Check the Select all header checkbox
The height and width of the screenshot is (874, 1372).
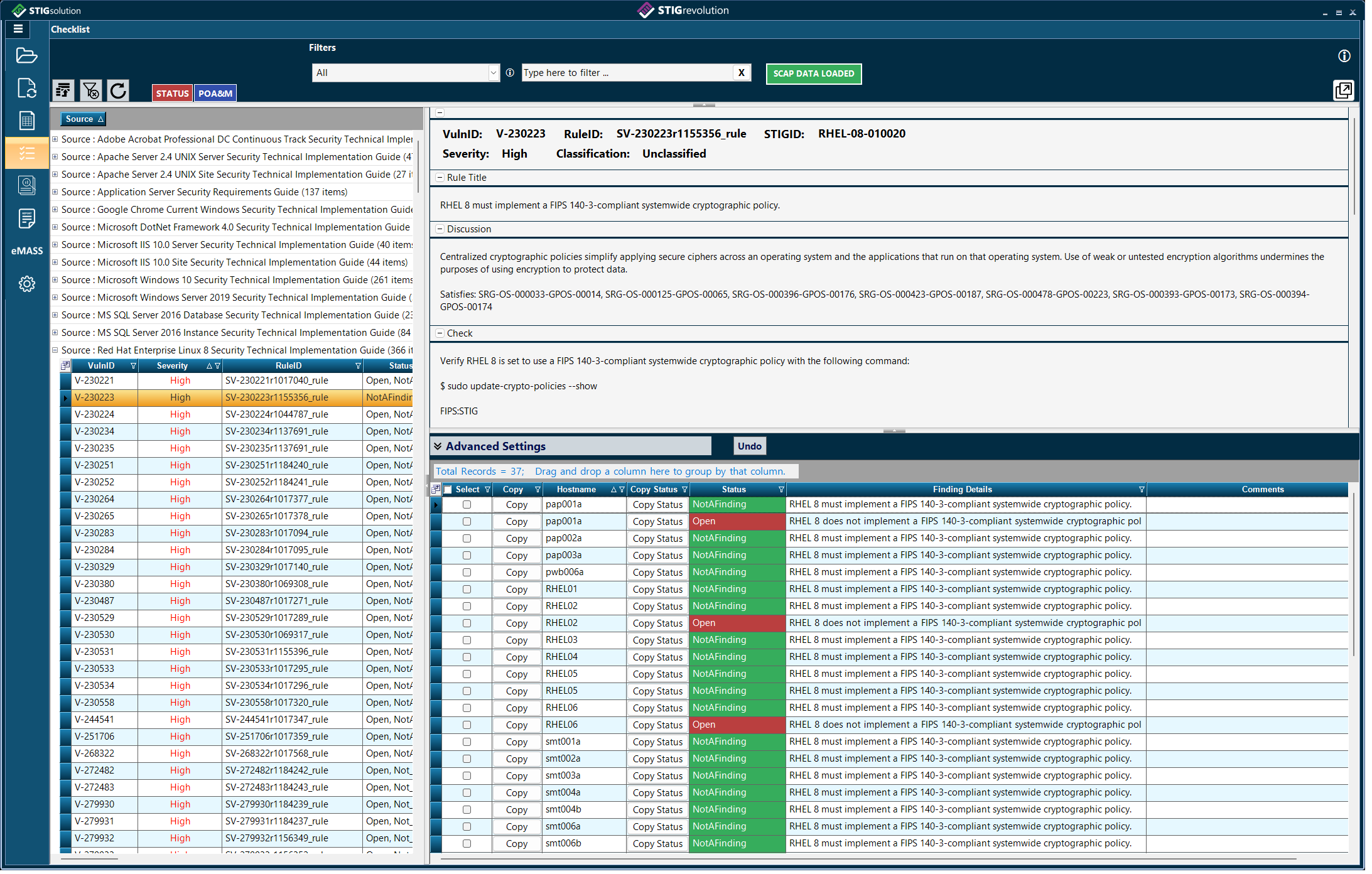448,490
